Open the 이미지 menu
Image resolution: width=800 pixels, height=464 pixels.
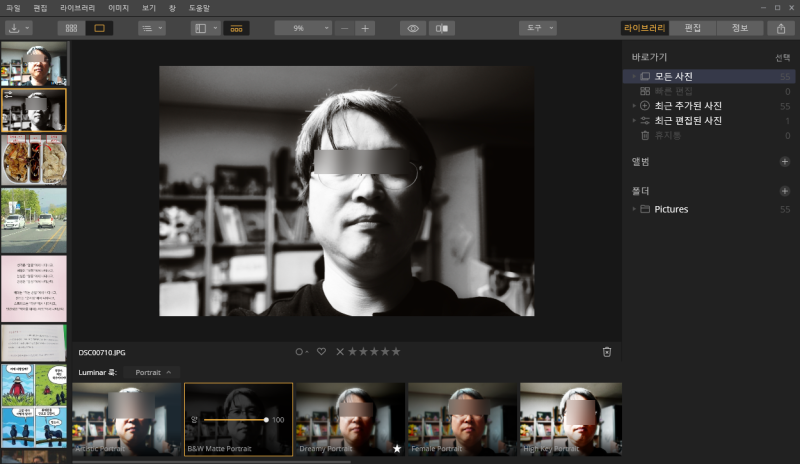pyautogui.click(x=118, y=8)
